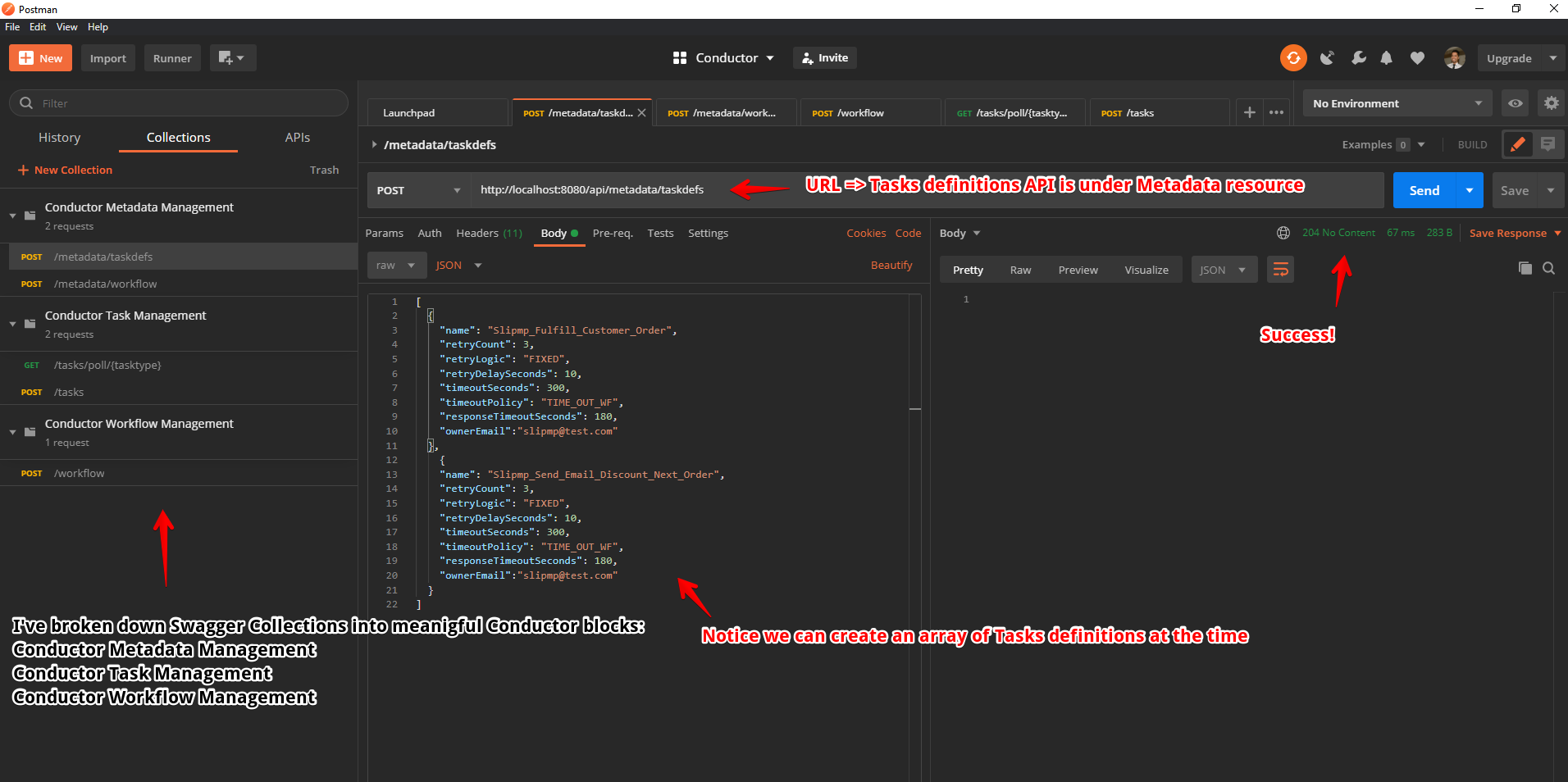Click the environment quick look eye icon
Viewport: 1568px width, 782px height.
point(1516,103)
